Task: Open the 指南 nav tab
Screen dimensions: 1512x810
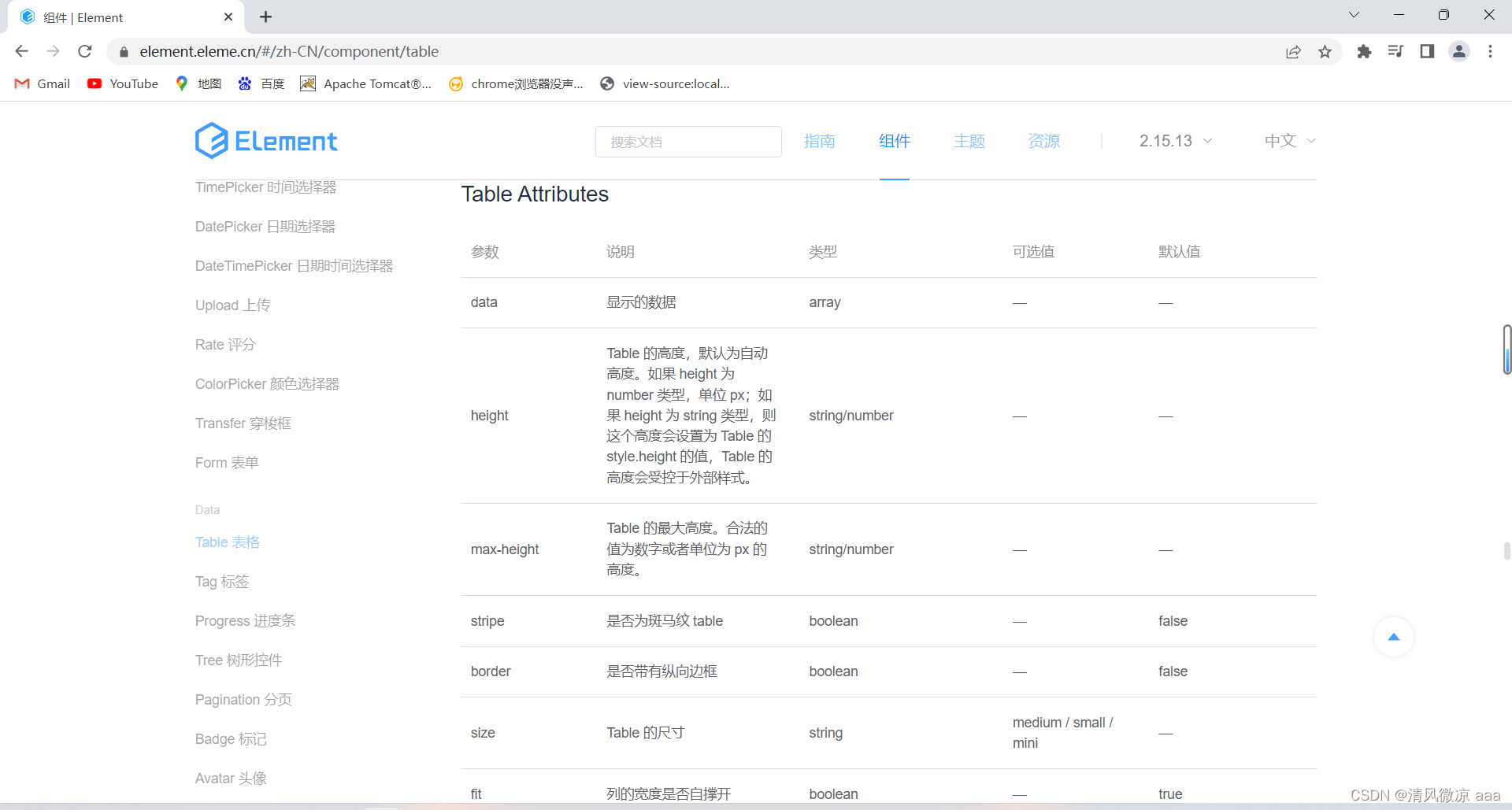Action: point(819,141)
